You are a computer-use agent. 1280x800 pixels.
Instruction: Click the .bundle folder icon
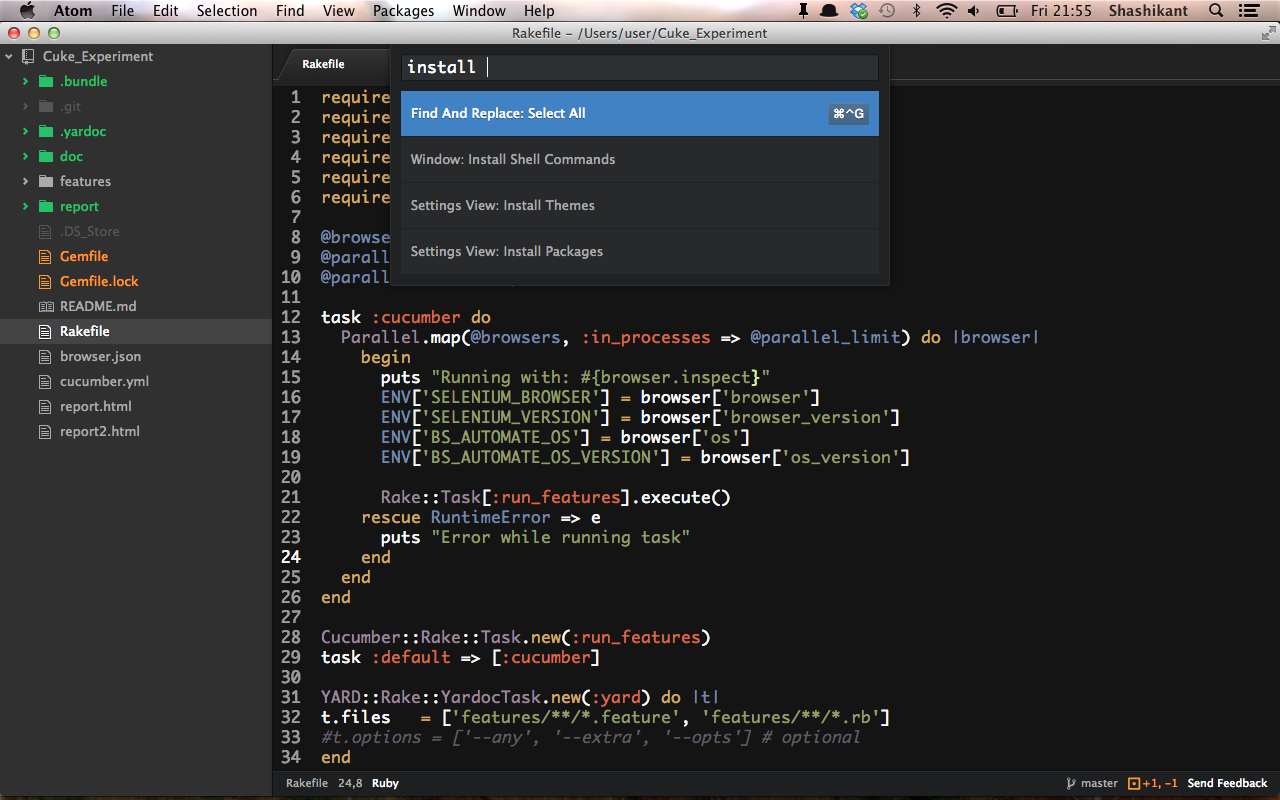(x=45, y=81)
